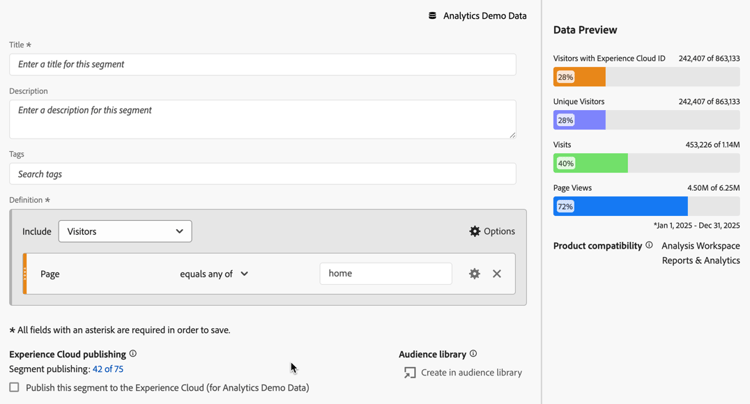Viewport: 750px width, 404px height.
Task: Enable Publish this segment to Experience Cloud checkbox
Action: coord(14,387)
